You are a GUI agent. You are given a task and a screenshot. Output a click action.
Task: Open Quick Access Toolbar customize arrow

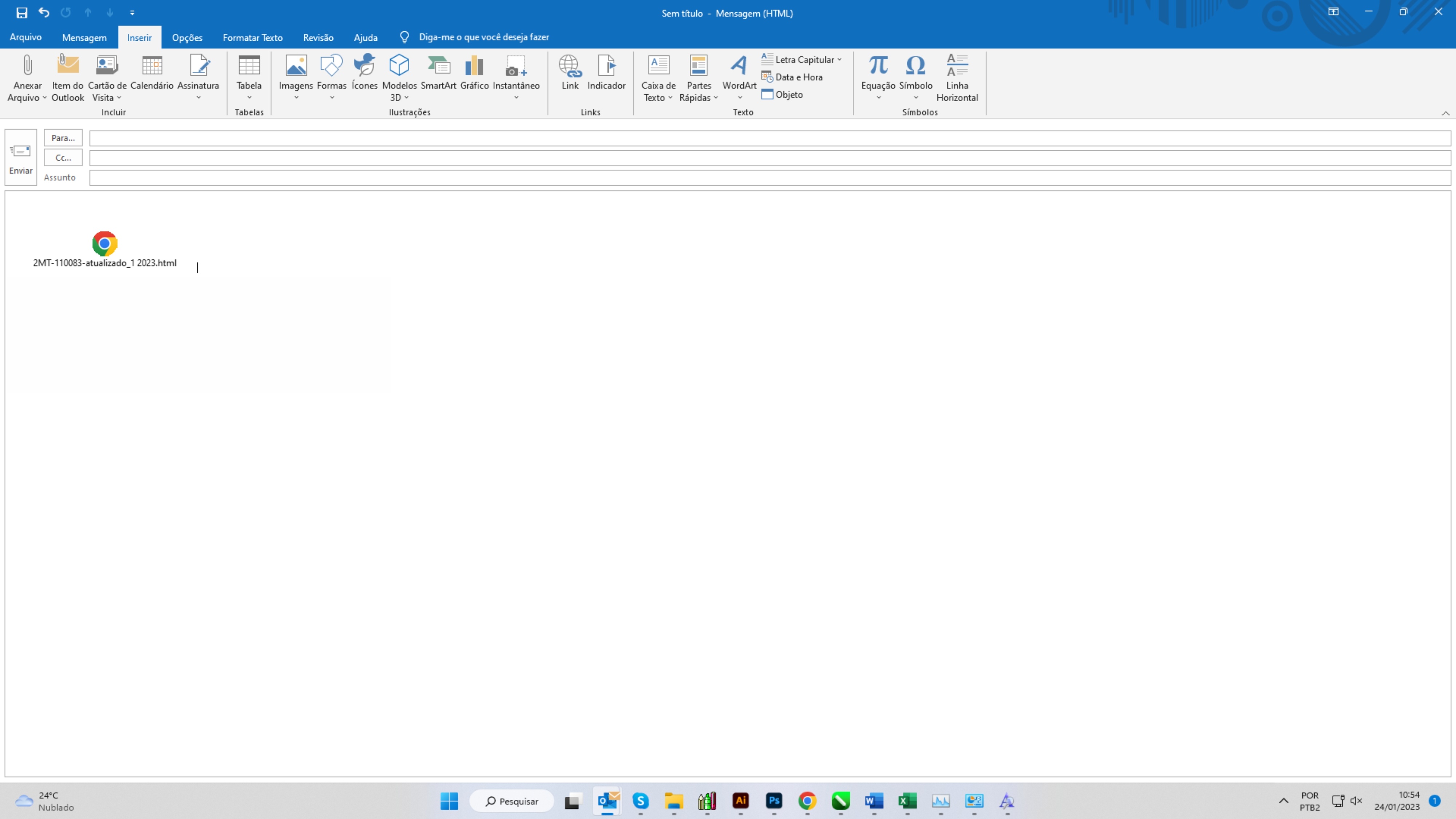(132, 12)
